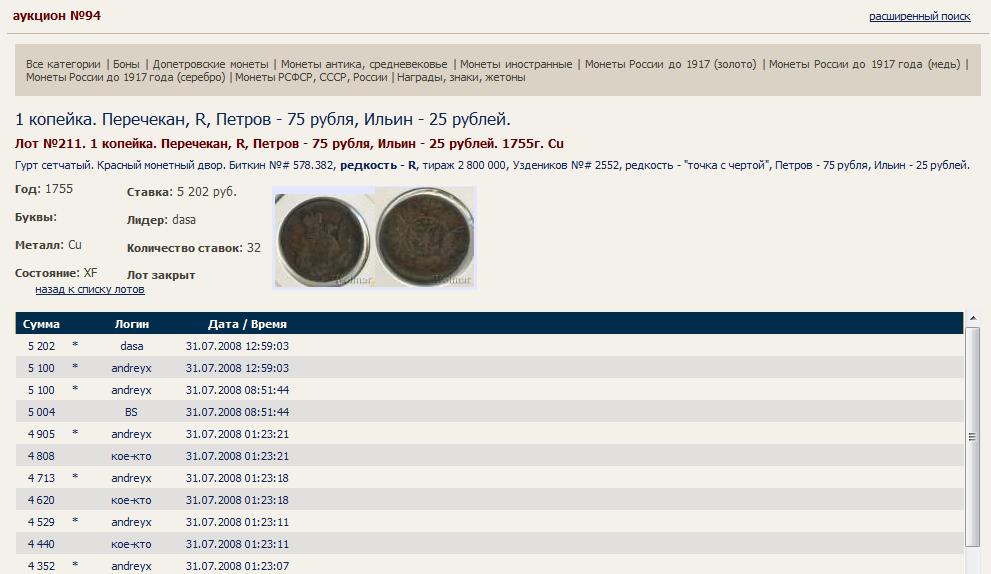Click the scroll up arrow of bid list
The width and height of the screenshot is (991, 574).
972,320
